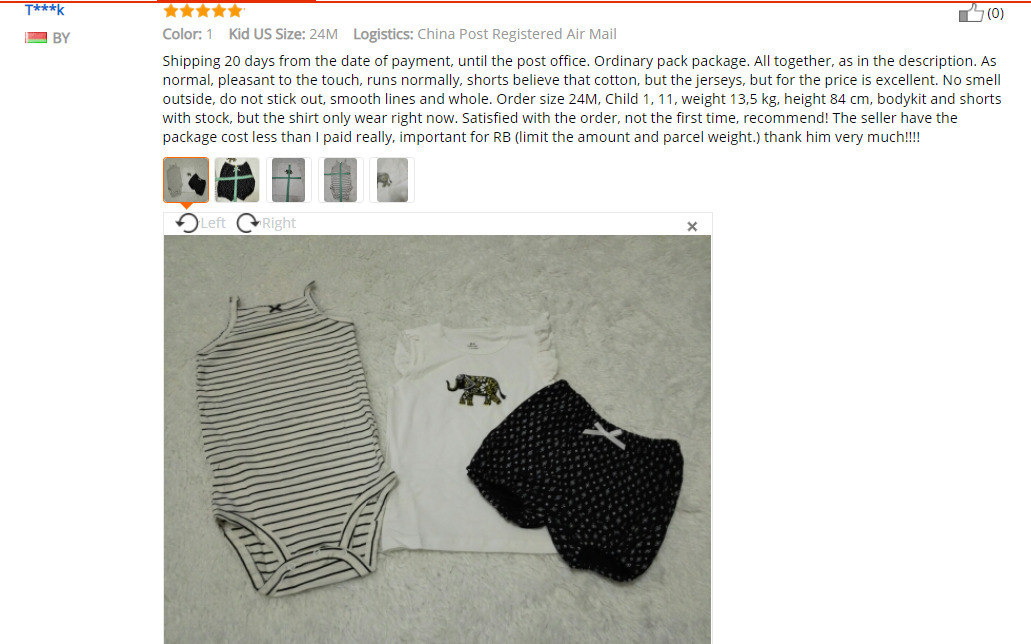Click the enlarged baby clothing set photo
The width and height of the screenshot is (1031, 644).
coord(437,439)
